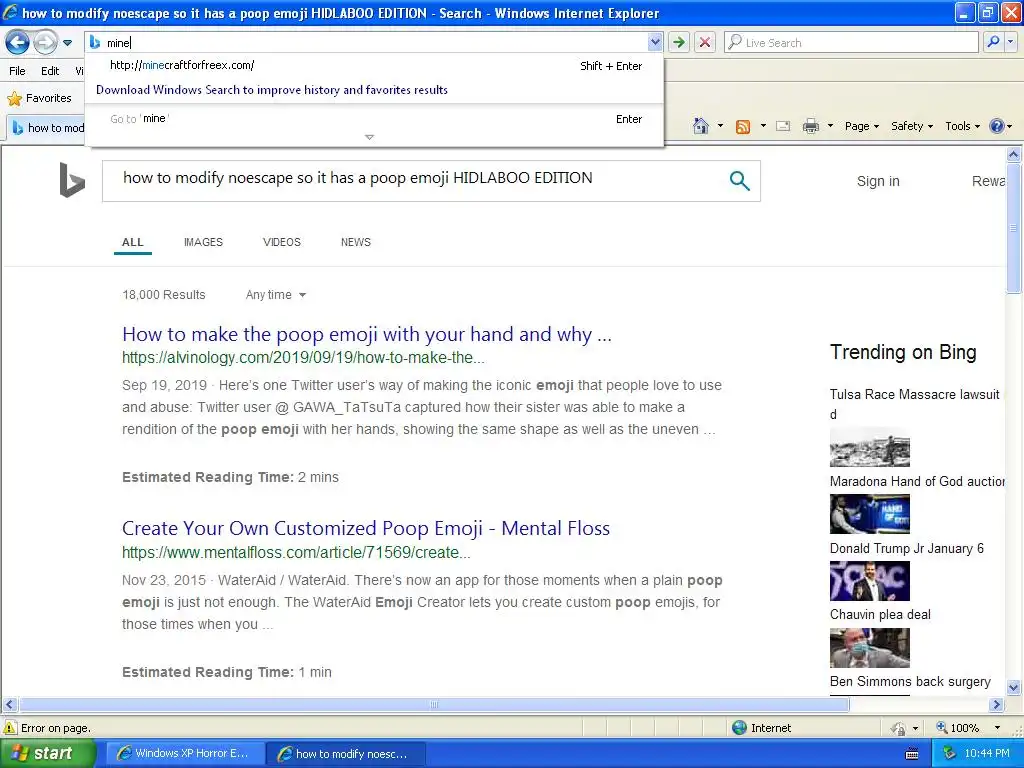The width and height of the screenshot is (1024, 768).
Task: Open the Feeds dropdown arrow
Action: (763, 126)
